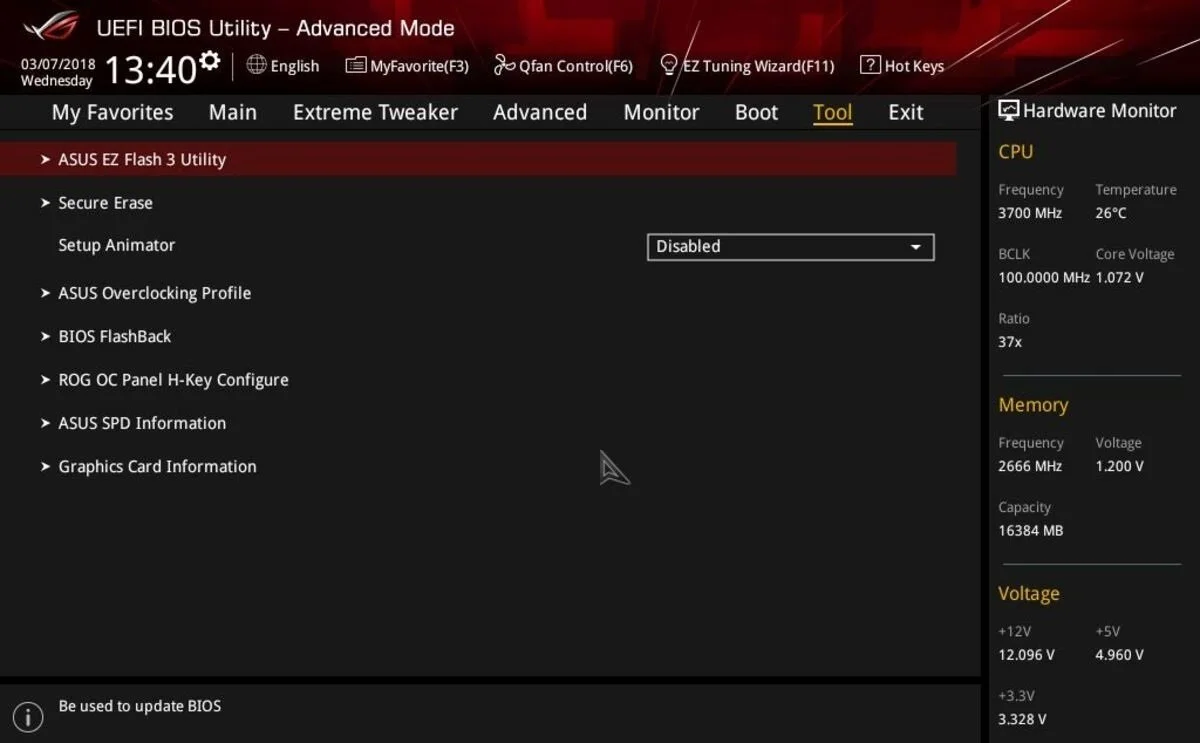Open Graphics Card Information
The width and height of the screenshot is (1200, 743).
tap(157, 466)
